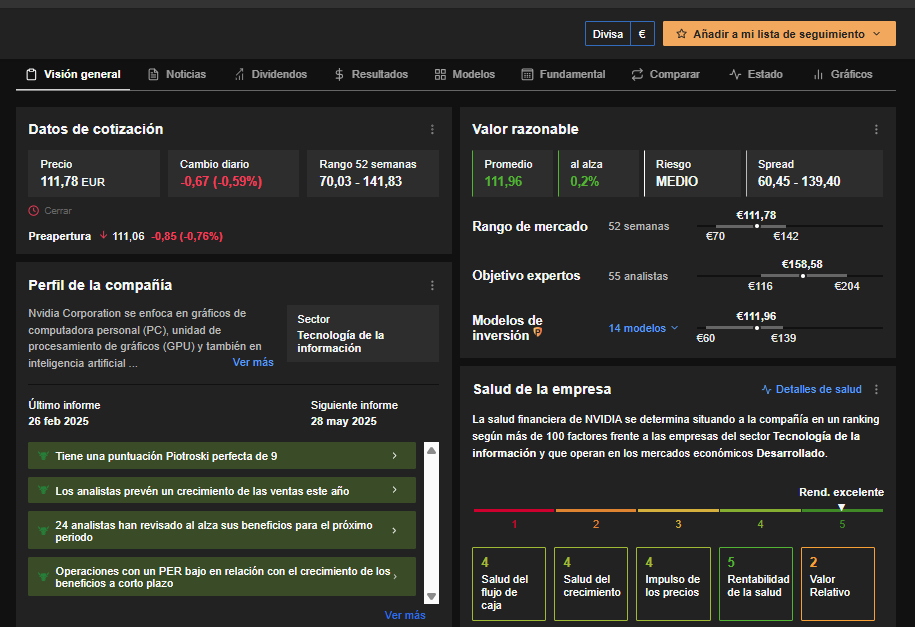
Task: Open the Visión general tab
Action: (73, 74)
